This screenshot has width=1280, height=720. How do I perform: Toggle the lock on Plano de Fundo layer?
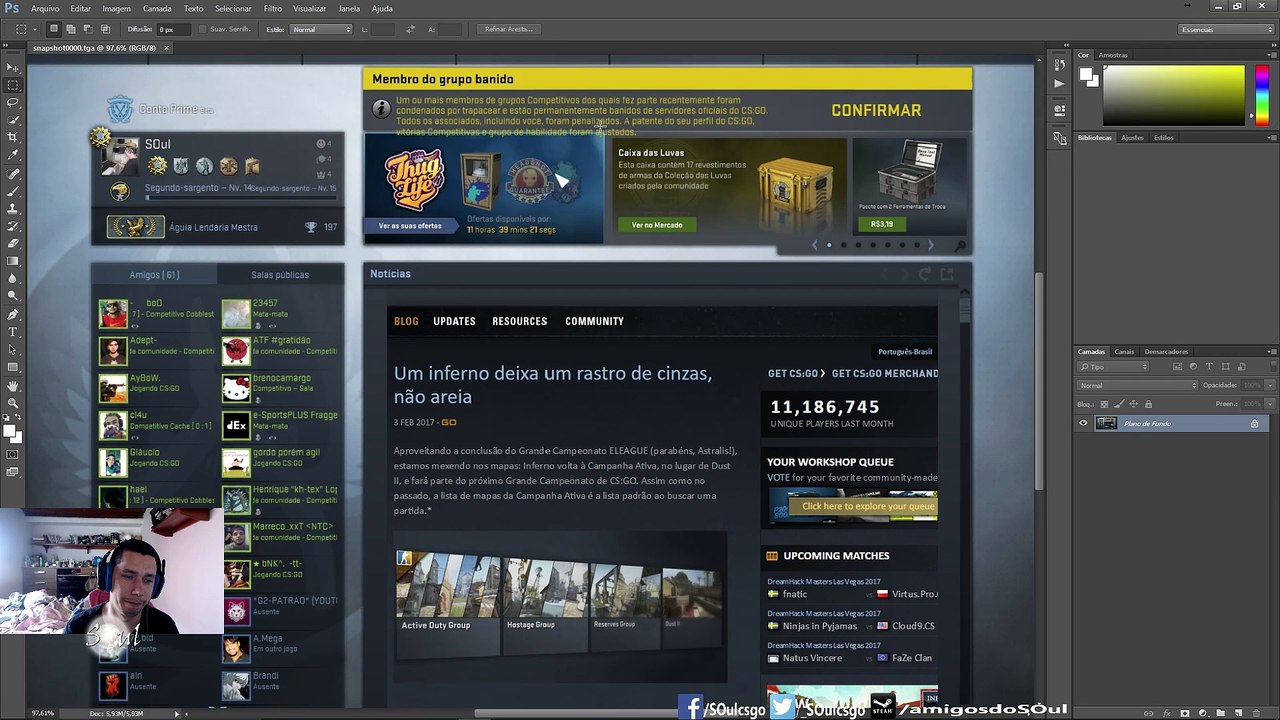pyautogui.click(x=1254, y=424)
